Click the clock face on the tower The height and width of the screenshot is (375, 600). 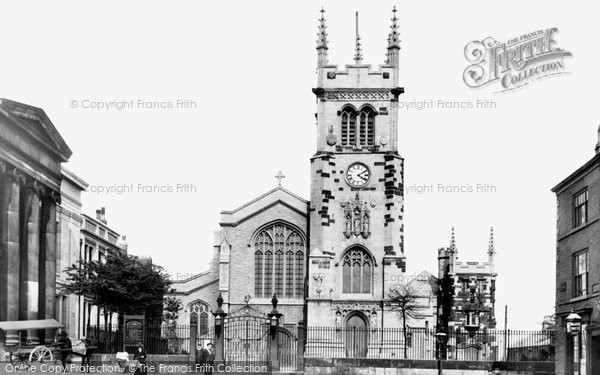tap(358, 175)
